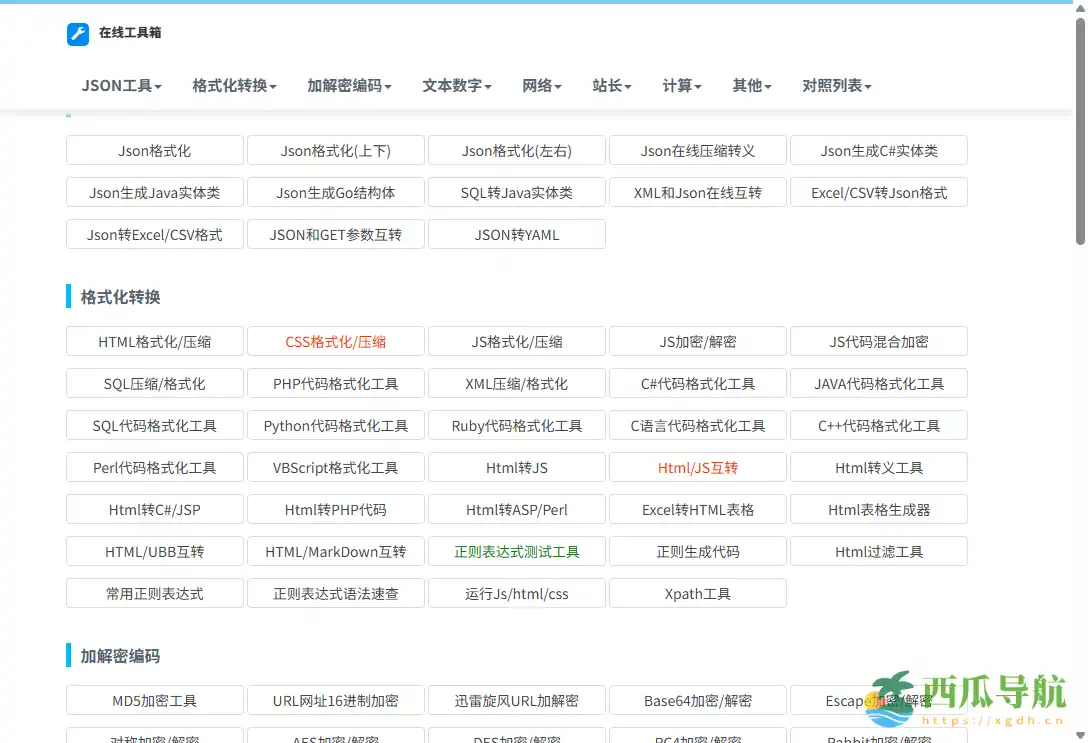Open the 网络 navigation menu
Image resolution: width=1088 pixels, height=743 pixels.
[x=541, y=86]
